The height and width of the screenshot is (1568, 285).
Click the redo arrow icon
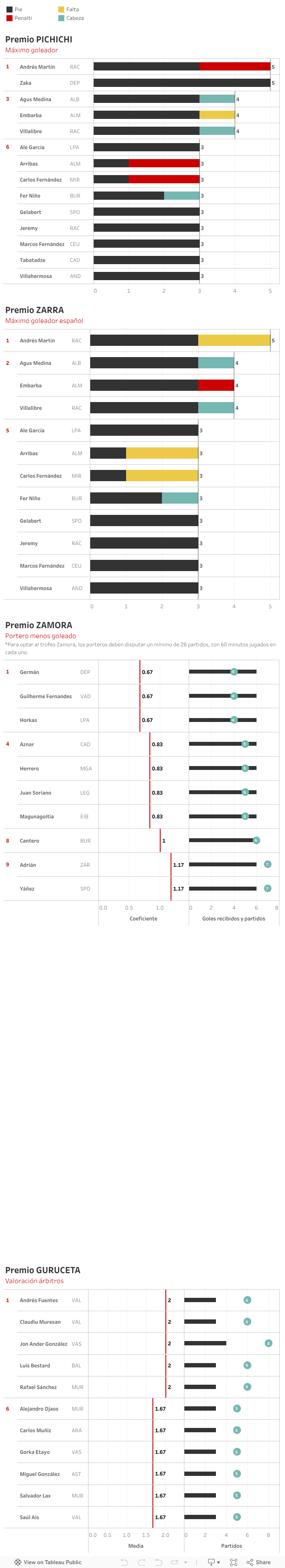142,1562
